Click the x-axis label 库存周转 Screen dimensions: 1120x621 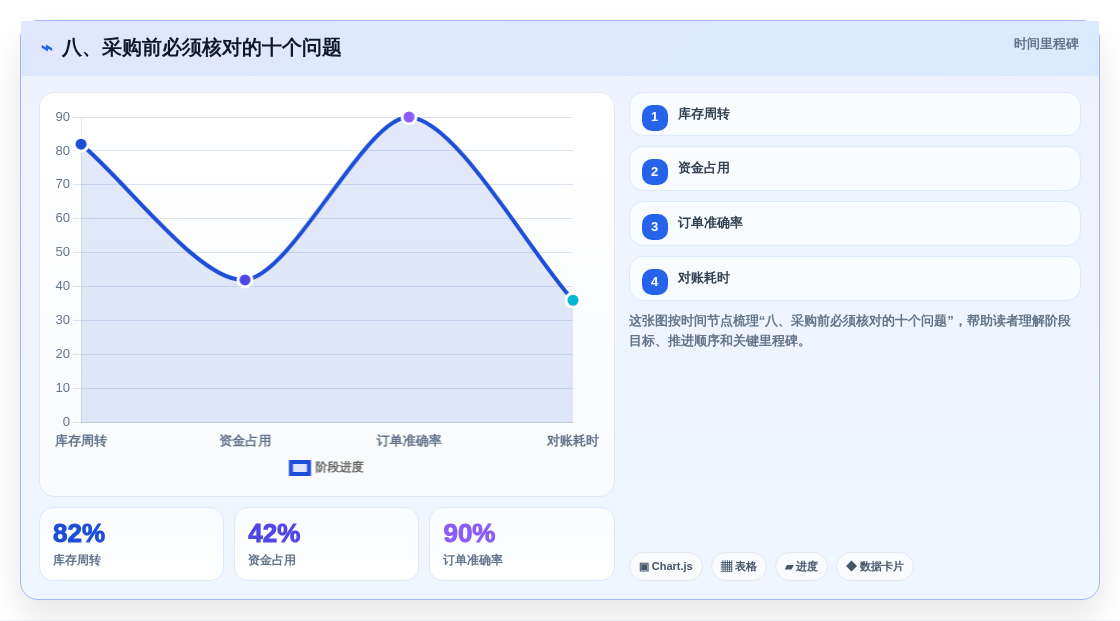tap(81, 441)
